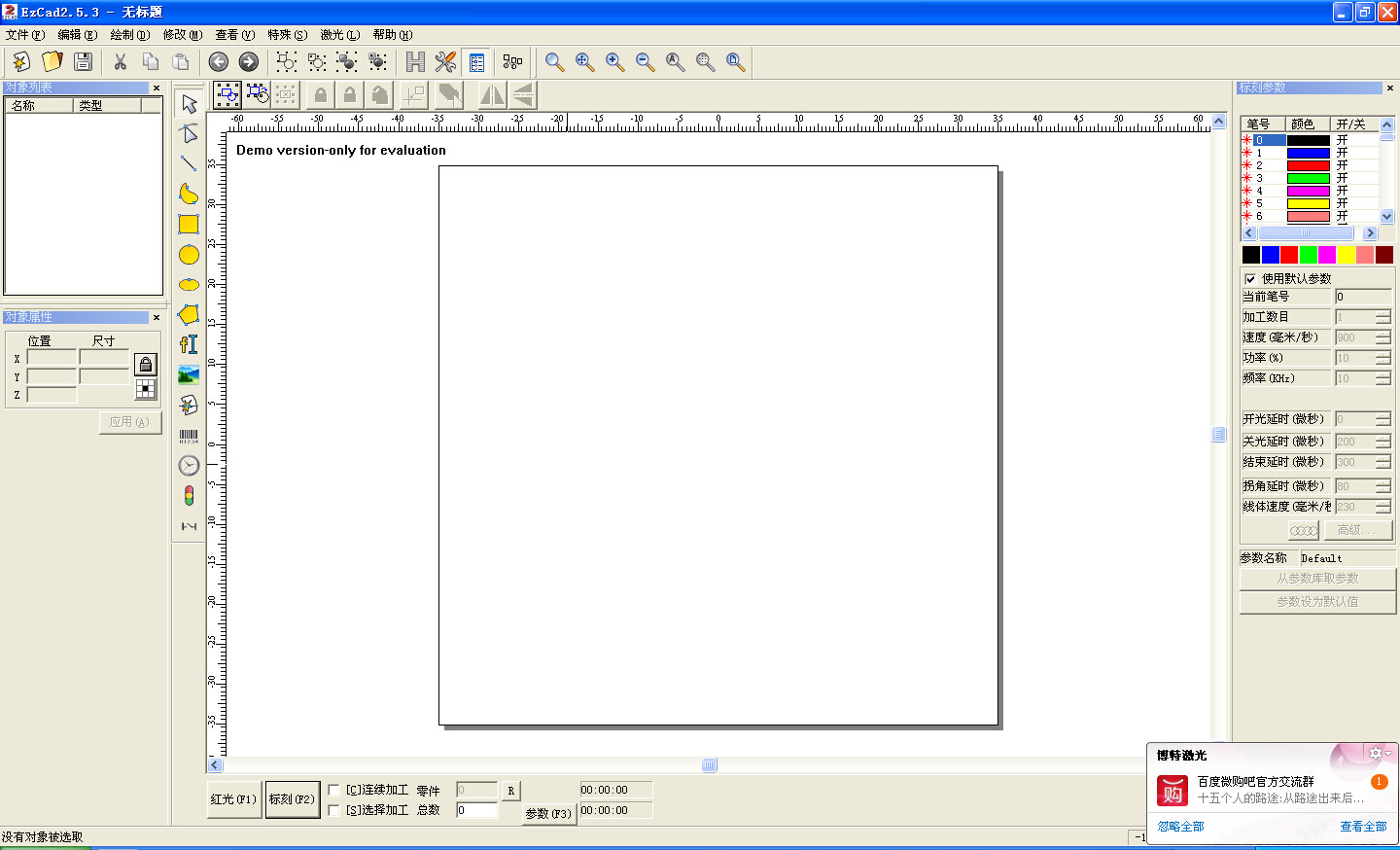Open the notification popup settings gear
1400x850 pixels.
click(1375, 753)
